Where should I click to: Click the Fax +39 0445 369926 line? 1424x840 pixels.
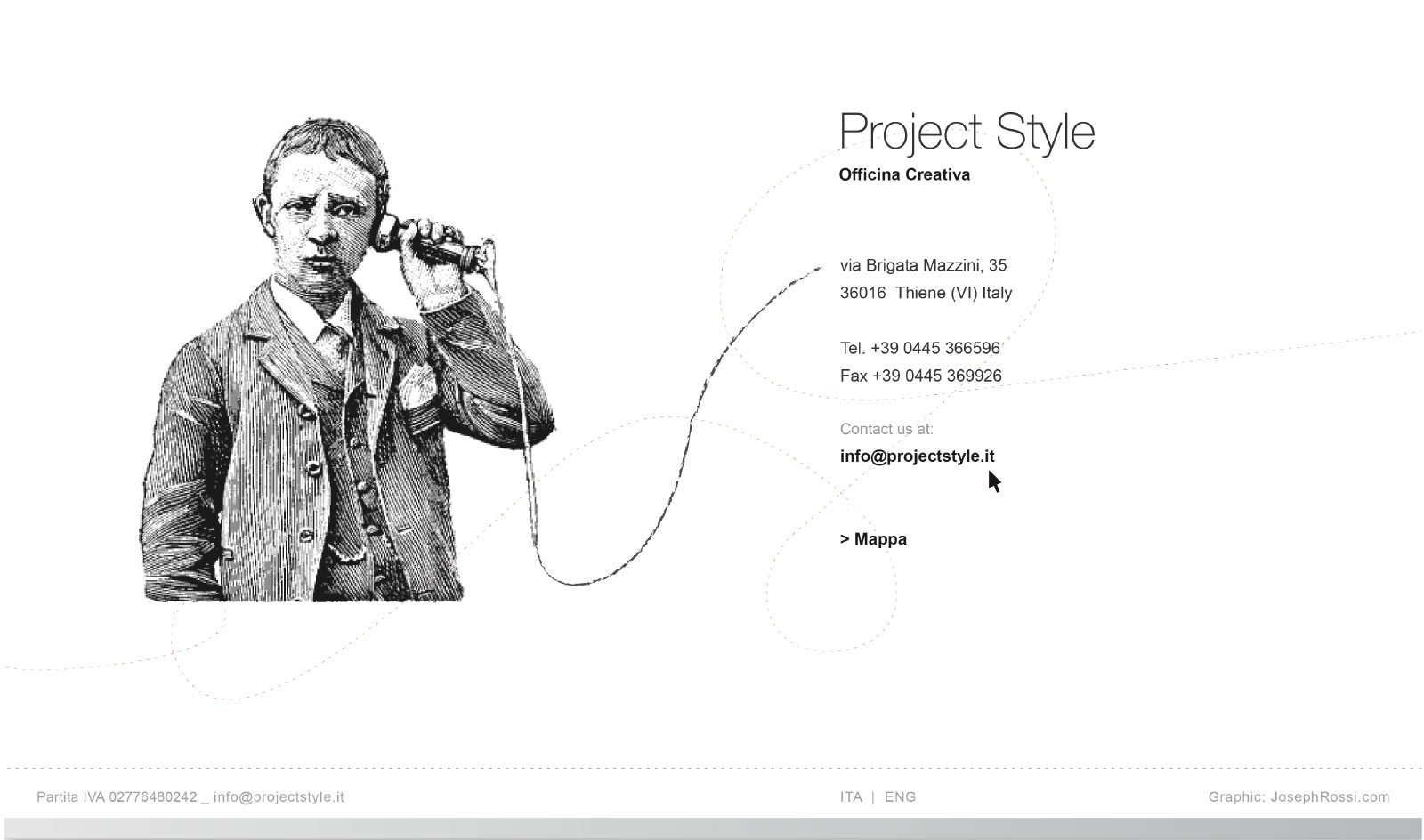click(920, 376)
